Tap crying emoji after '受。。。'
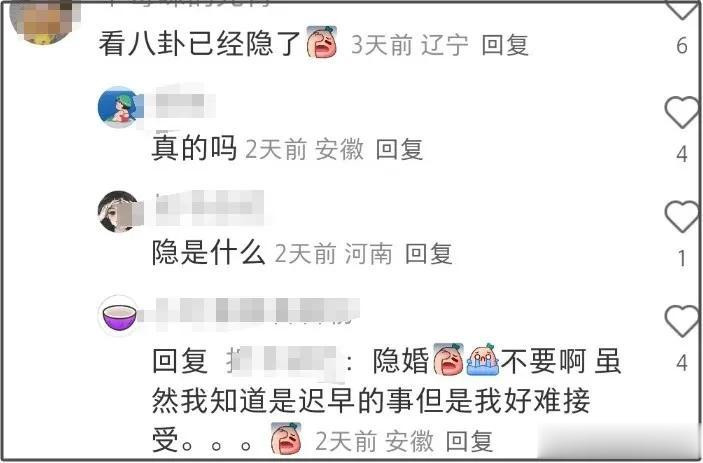Viewport: 703px width, 463px height. tap(286, 438)
